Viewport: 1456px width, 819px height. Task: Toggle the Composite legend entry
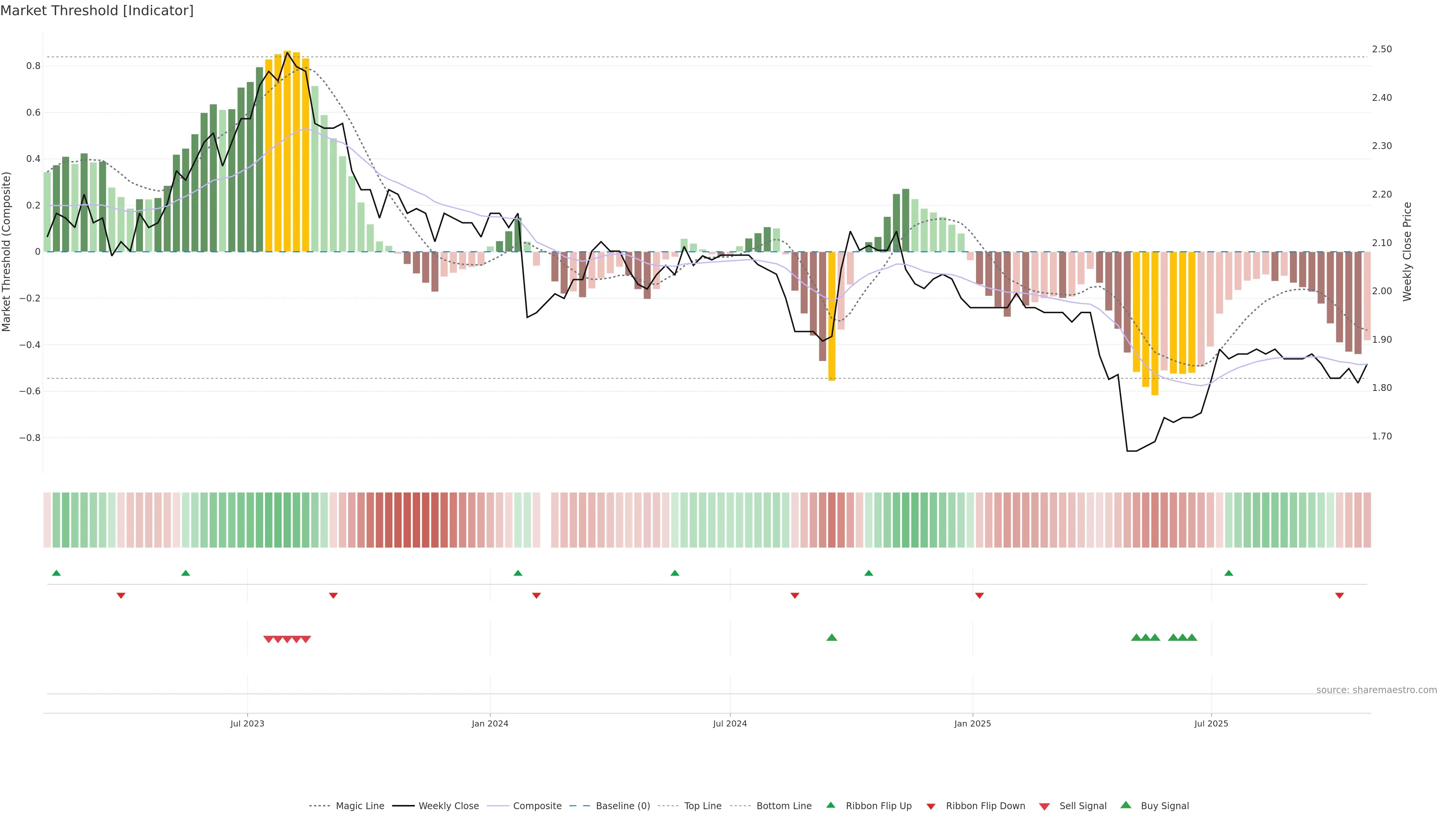pos(537,806)
